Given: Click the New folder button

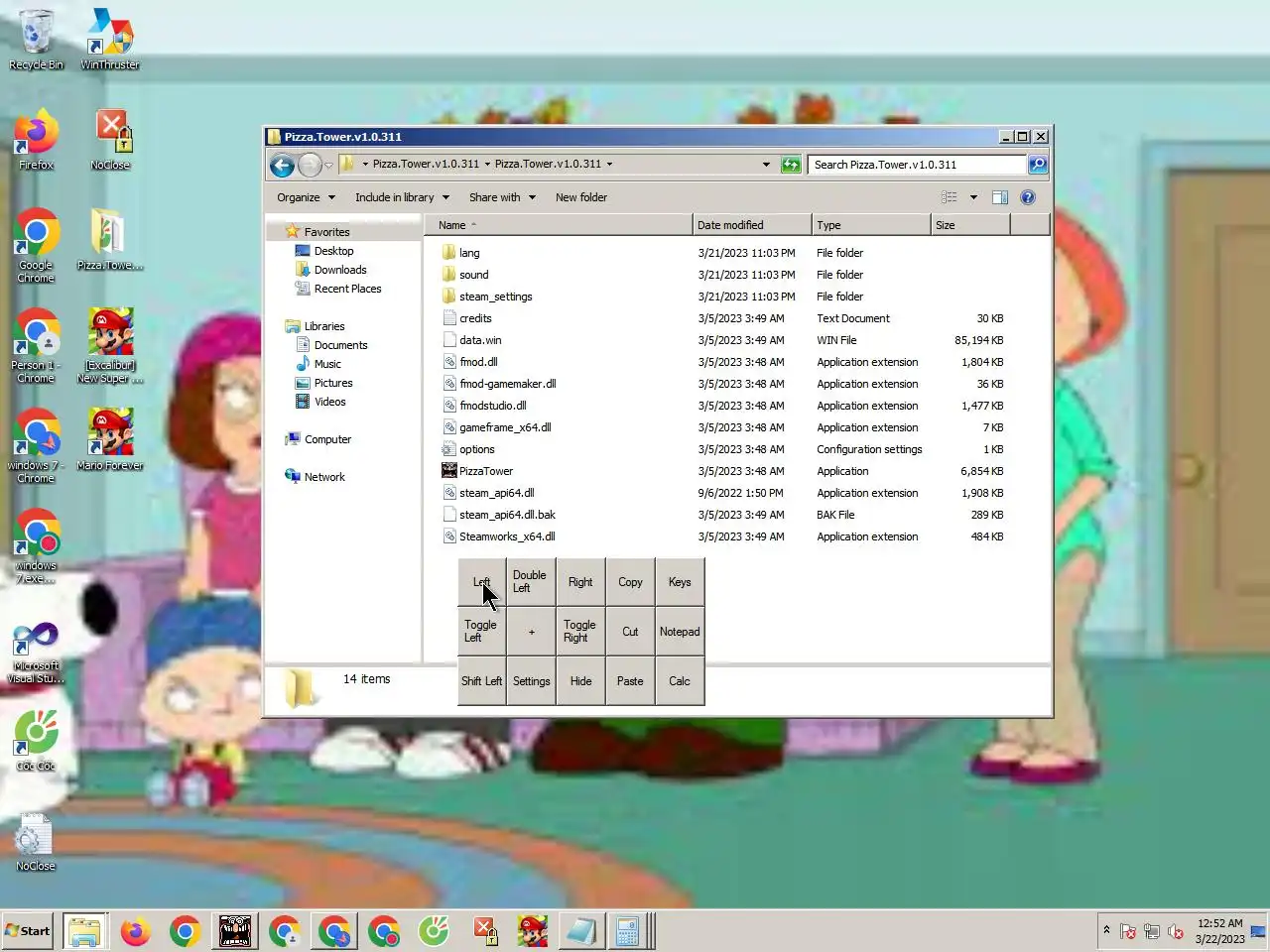Looking at the screenshot, I should pos(581,197).
